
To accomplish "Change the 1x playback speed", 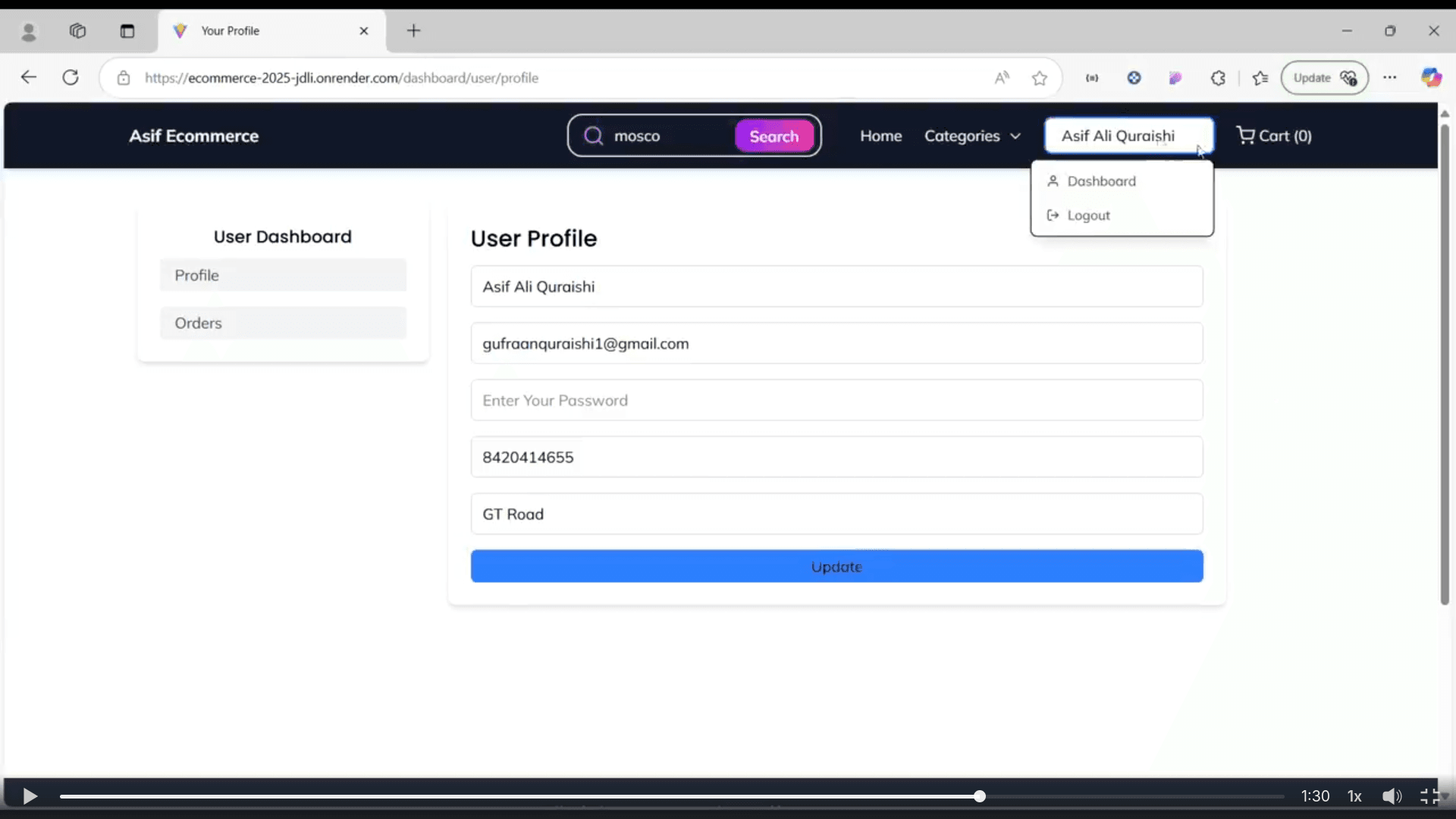I will 1354,796.
